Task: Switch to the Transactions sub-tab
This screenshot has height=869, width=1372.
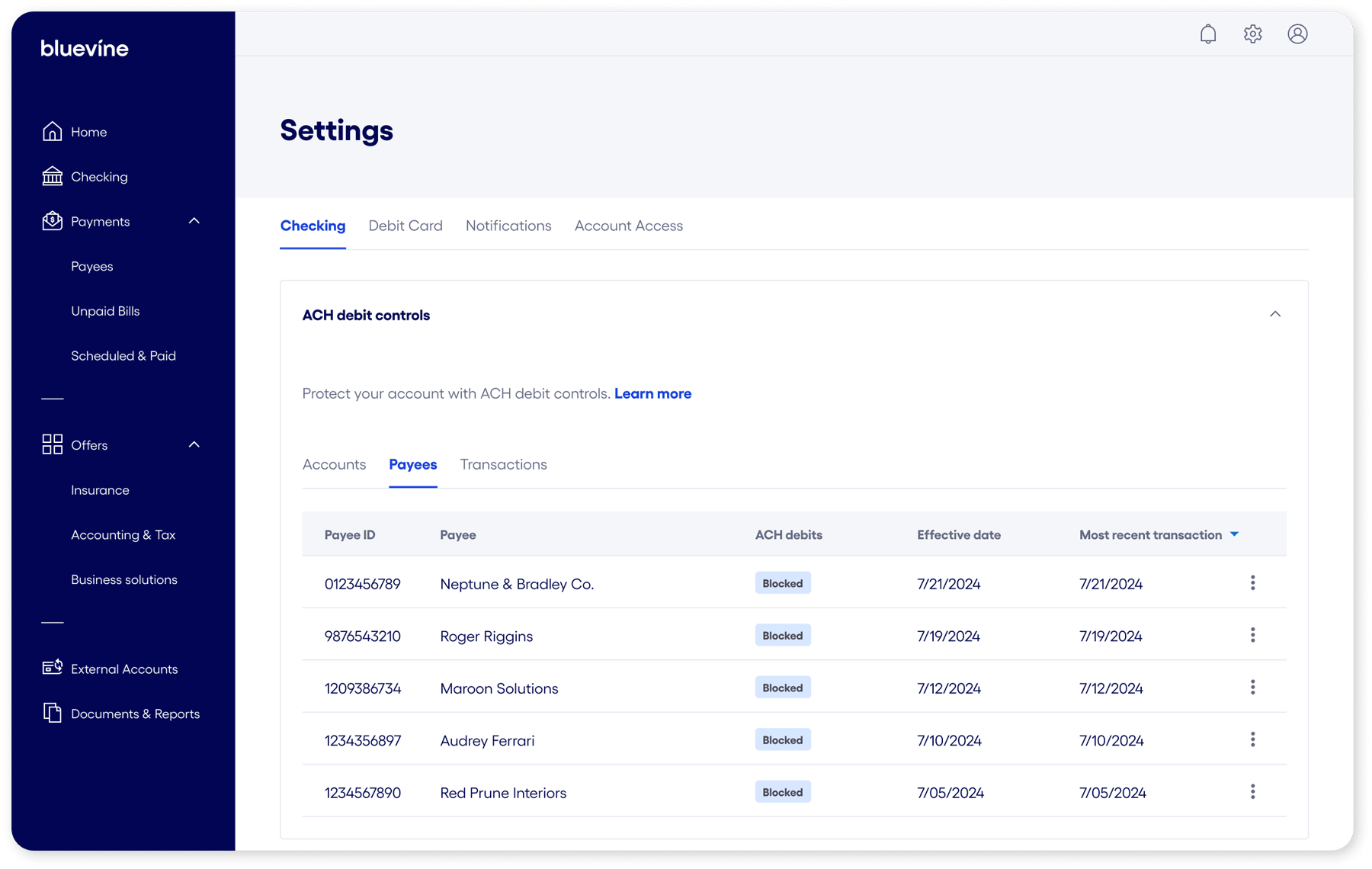Action: pyautogui.click(x=503, y=464)
